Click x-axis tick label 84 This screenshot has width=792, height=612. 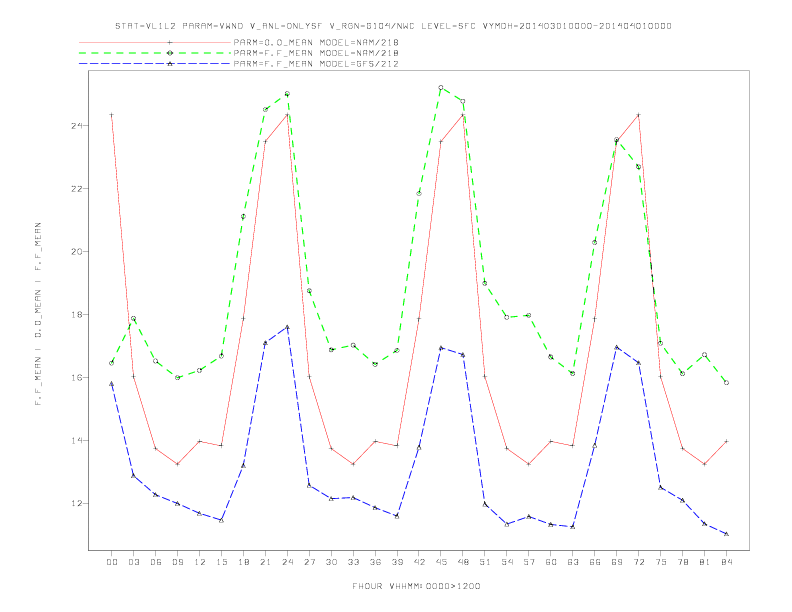[727, 562]
